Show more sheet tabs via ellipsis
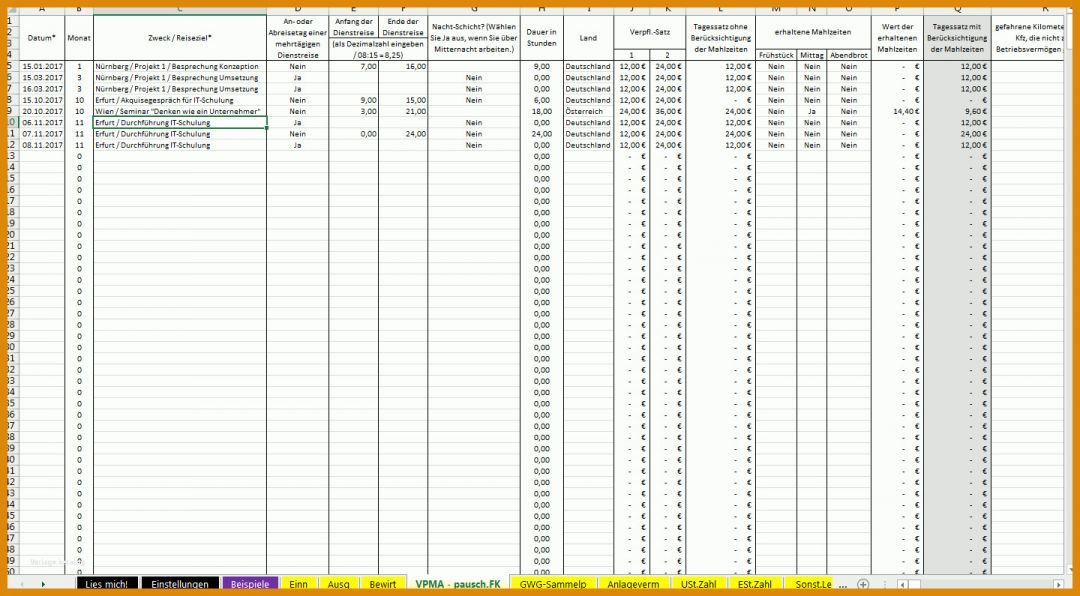 (843, 584)
